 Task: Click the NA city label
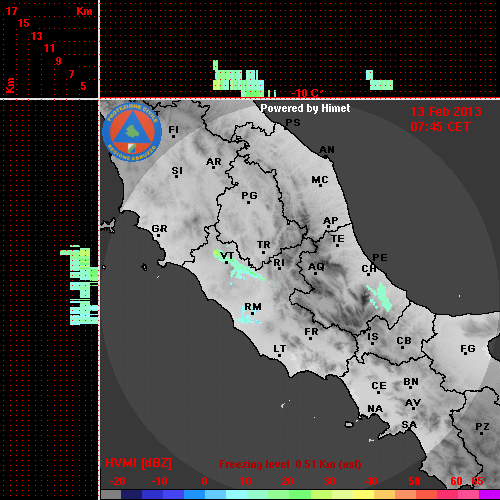pos(375,409)
